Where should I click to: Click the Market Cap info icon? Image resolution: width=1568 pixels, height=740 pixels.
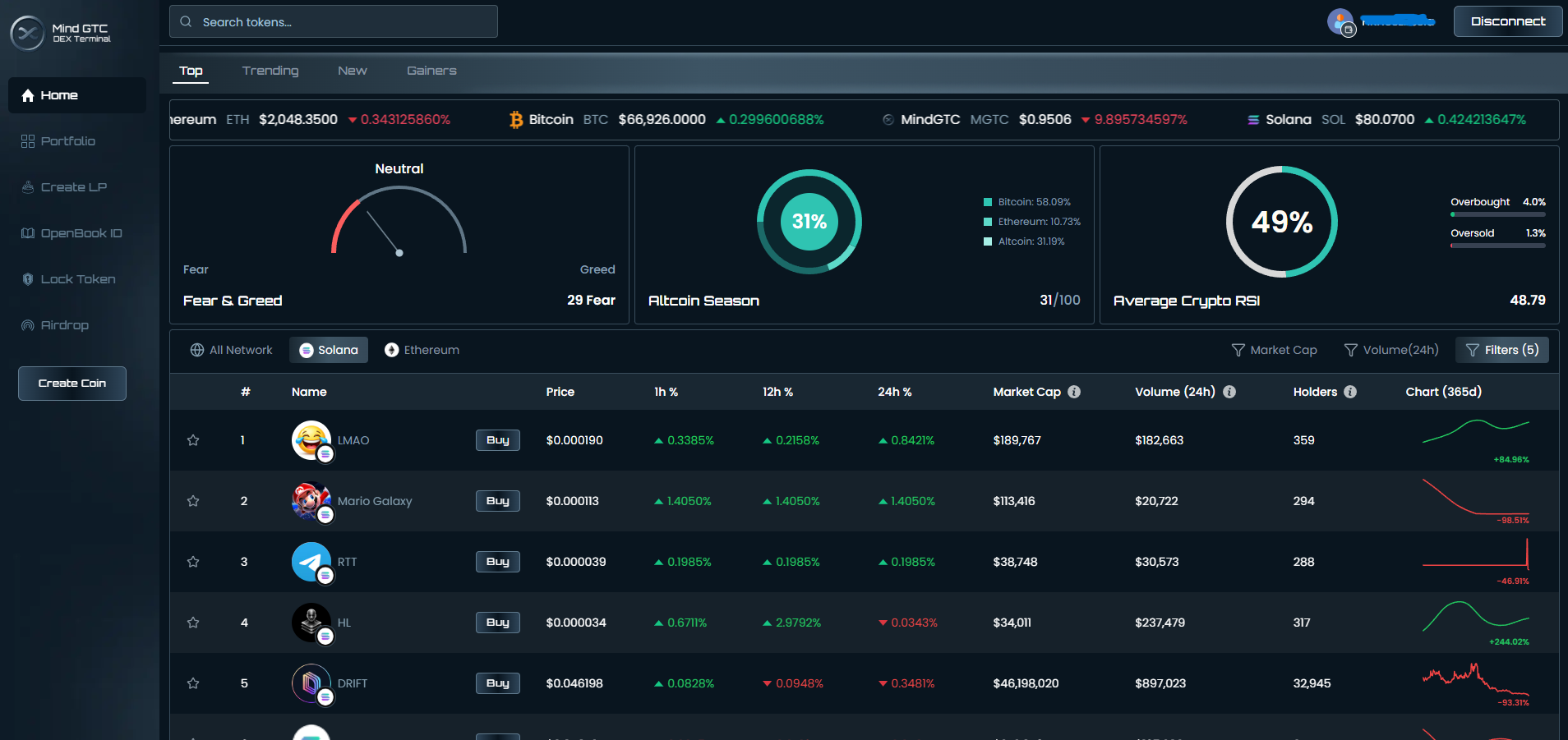(1076, 392)
